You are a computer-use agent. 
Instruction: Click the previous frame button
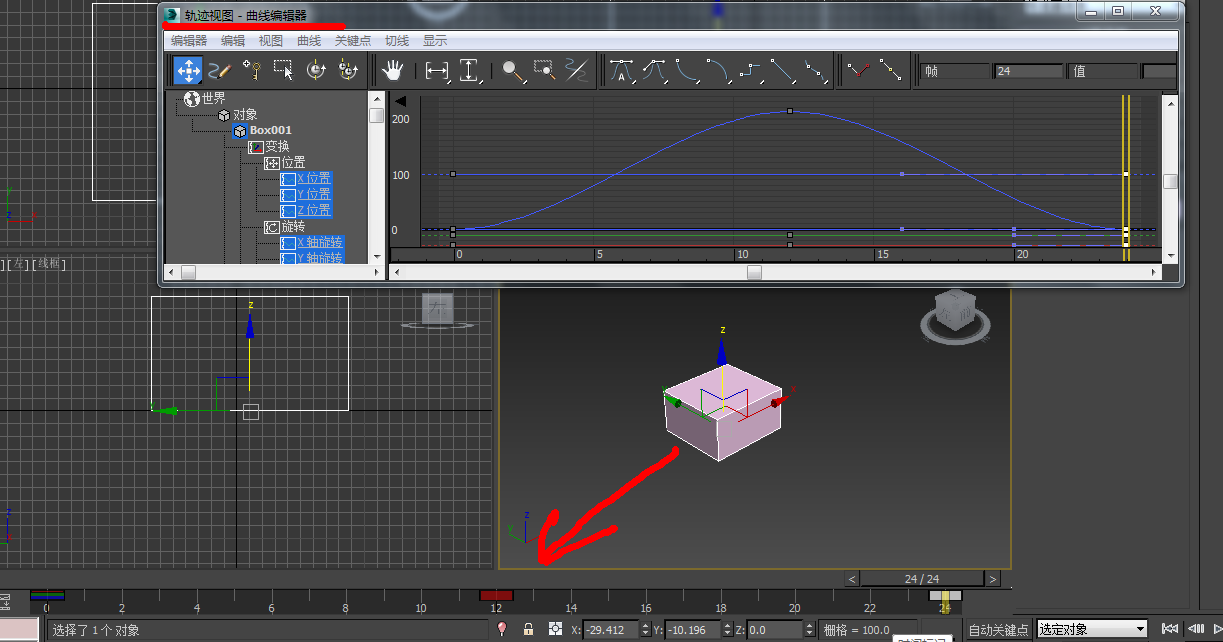coord(1196,628)
